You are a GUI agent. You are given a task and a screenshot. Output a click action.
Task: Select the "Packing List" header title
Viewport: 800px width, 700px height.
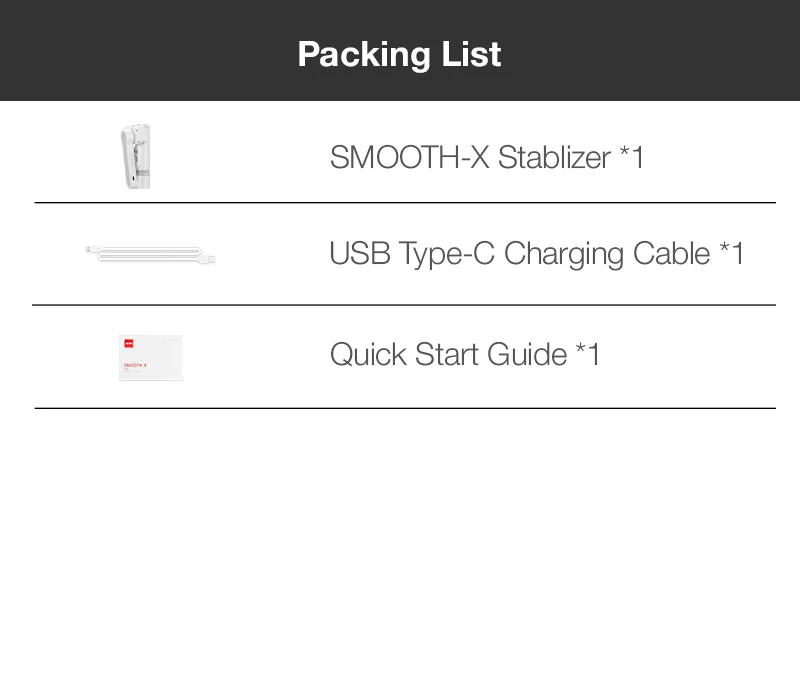399,54
